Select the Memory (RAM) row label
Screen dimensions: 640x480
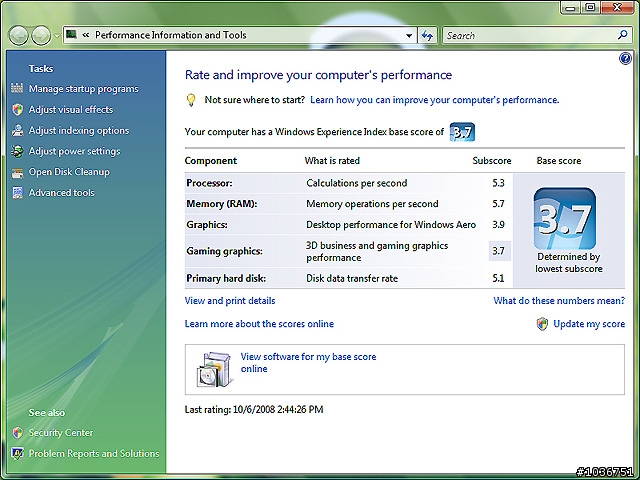coord(222,204)
